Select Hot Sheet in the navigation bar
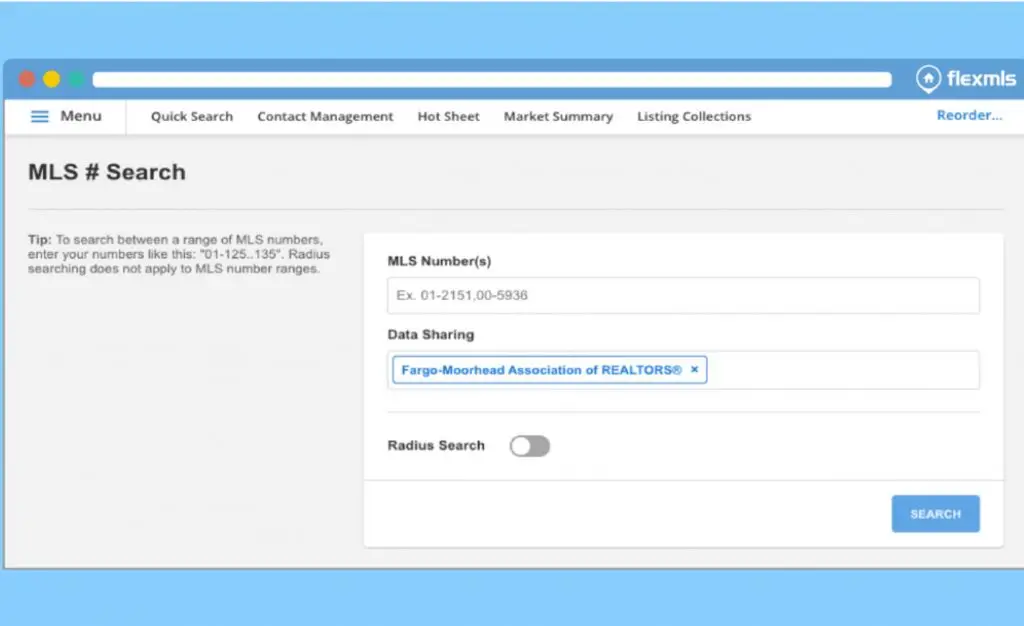The height and width of the screenshot is (626, 1024). coord(448,117)
